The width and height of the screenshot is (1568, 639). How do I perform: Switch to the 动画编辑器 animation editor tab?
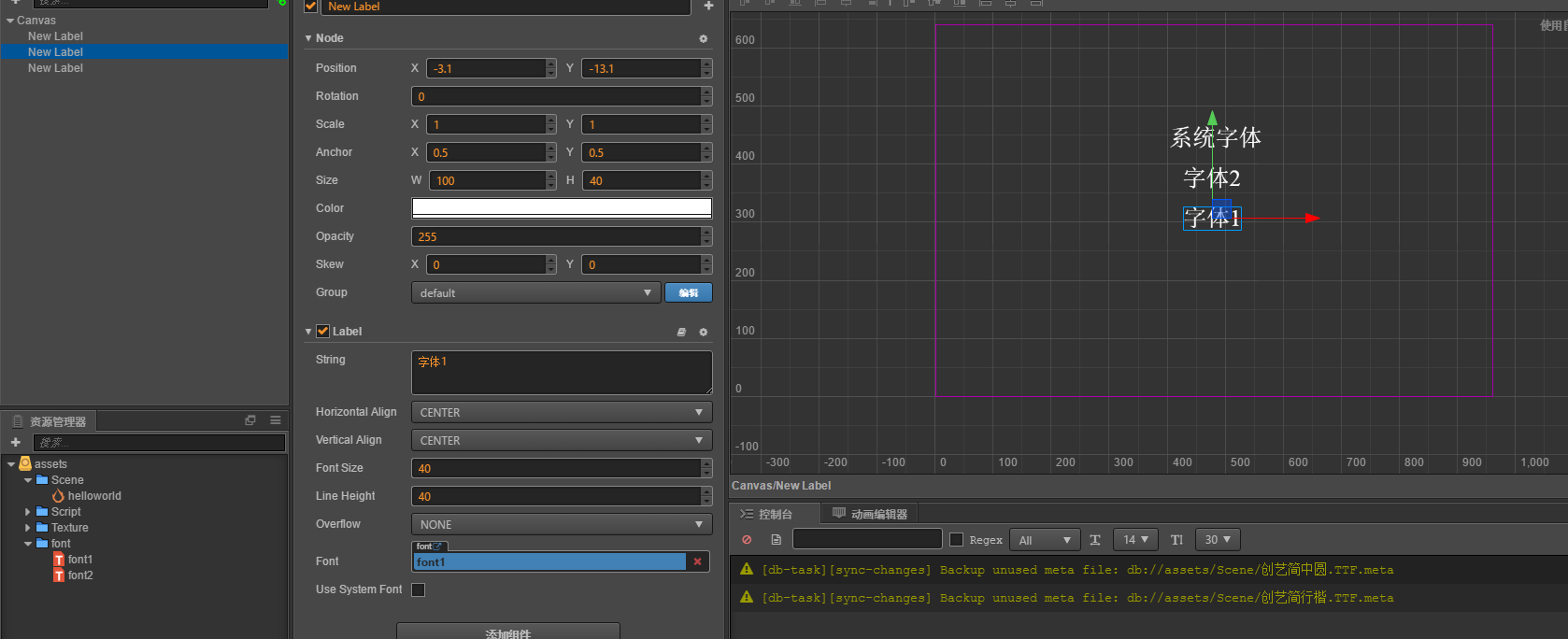point(869,514)
